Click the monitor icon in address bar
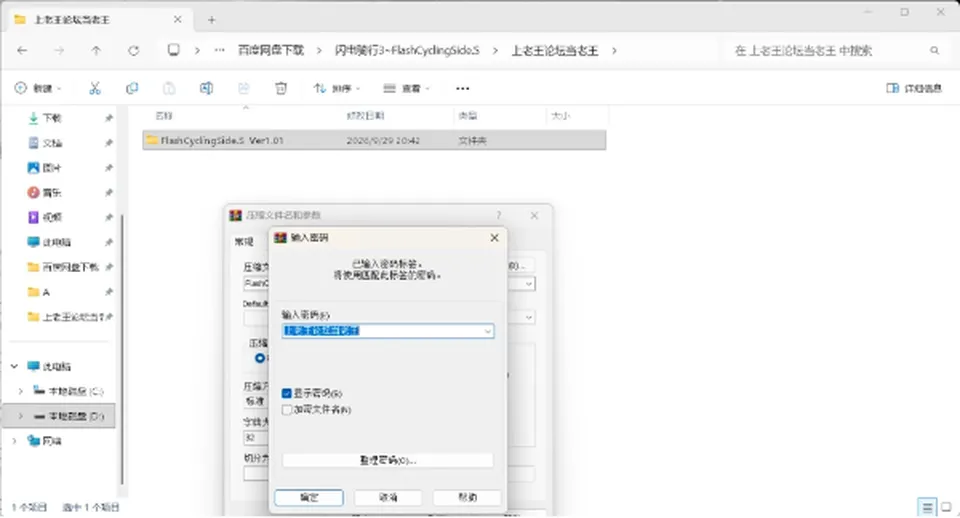The image size is (960, 518). (x=174, y=50)
